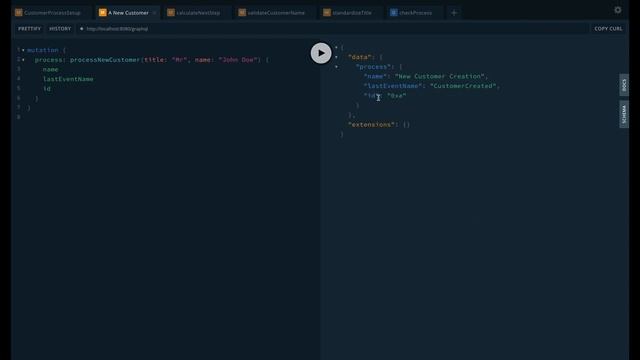Click the mutation keyword in the editor
Screen dimensions: 640x360
43,50
